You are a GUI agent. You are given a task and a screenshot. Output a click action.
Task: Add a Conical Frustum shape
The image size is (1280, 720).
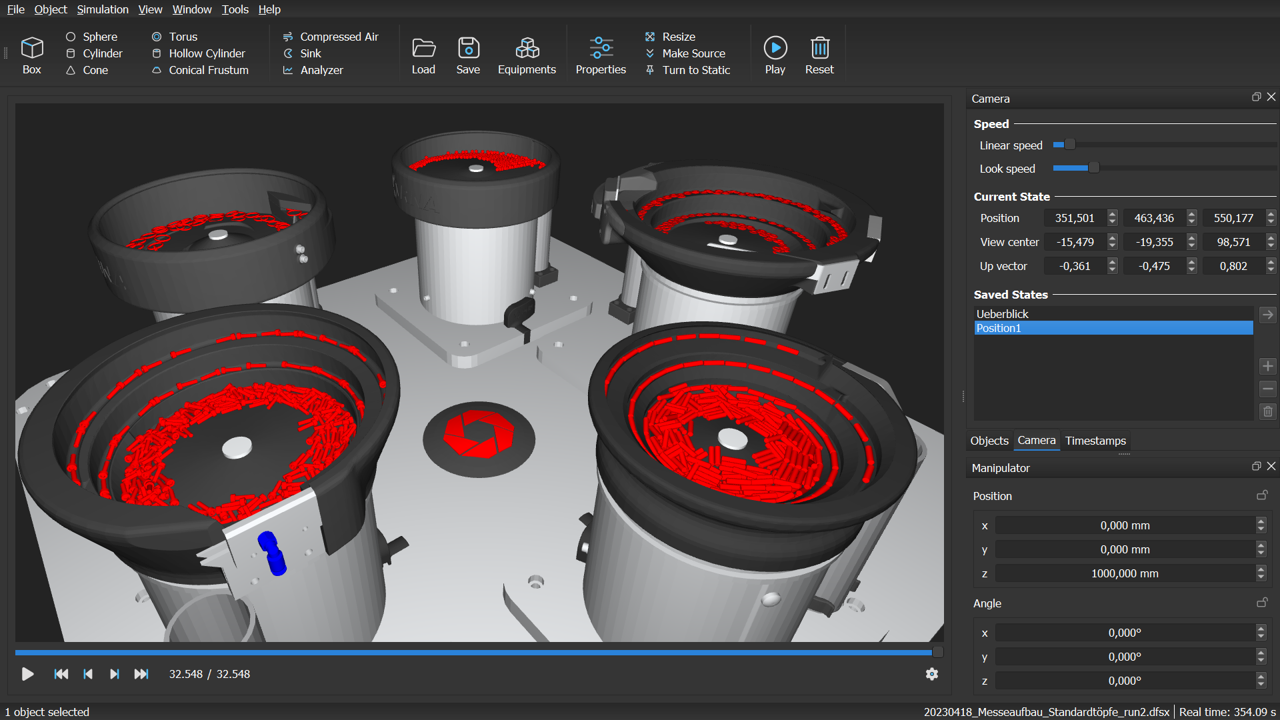(200, 70)
